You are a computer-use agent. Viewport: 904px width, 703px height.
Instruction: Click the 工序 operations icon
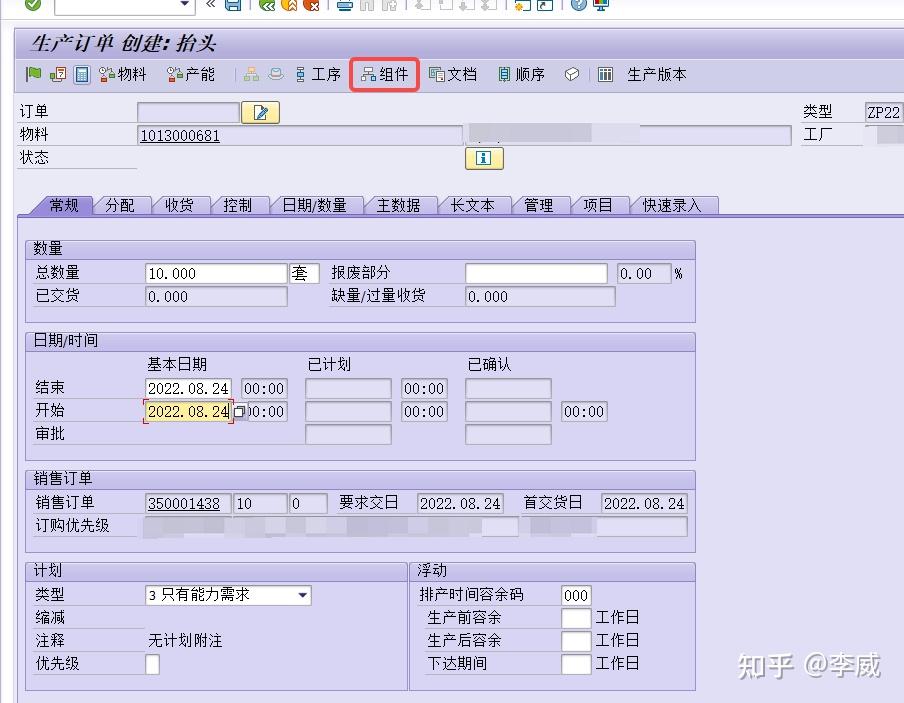click(317, 73)
